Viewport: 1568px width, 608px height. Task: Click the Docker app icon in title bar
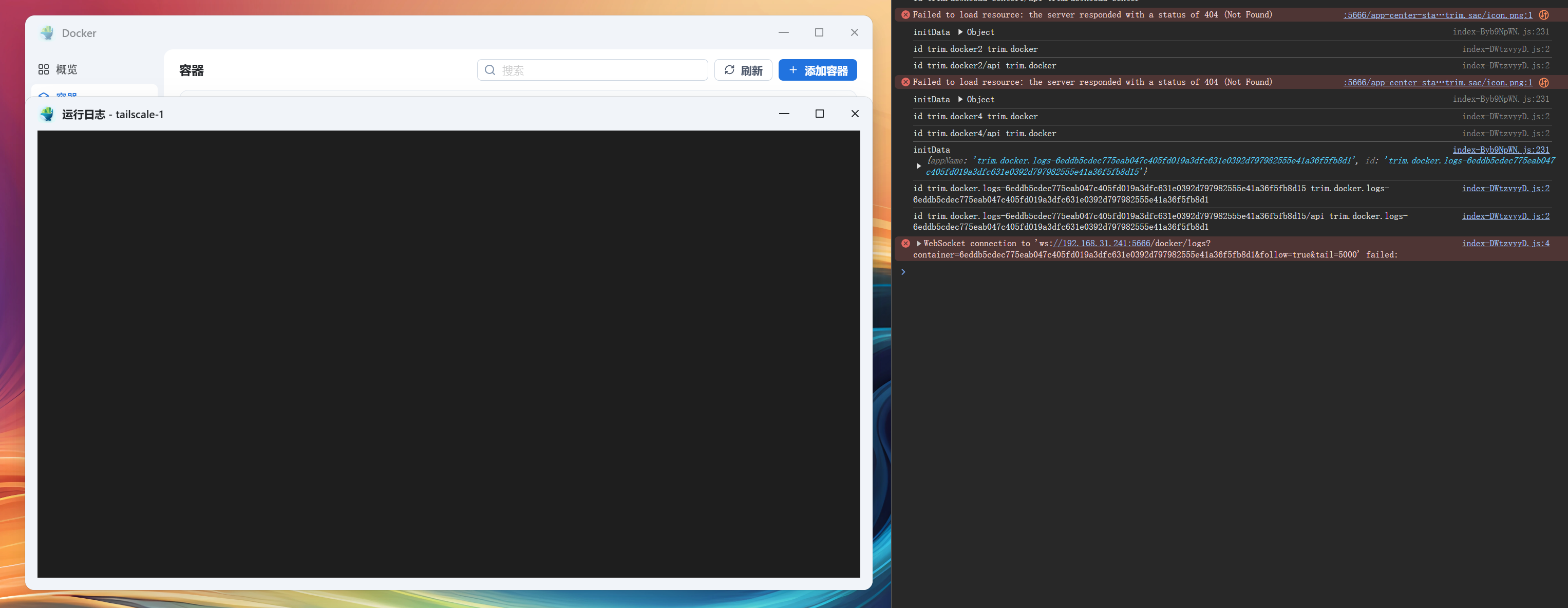(x=47, y=33)
